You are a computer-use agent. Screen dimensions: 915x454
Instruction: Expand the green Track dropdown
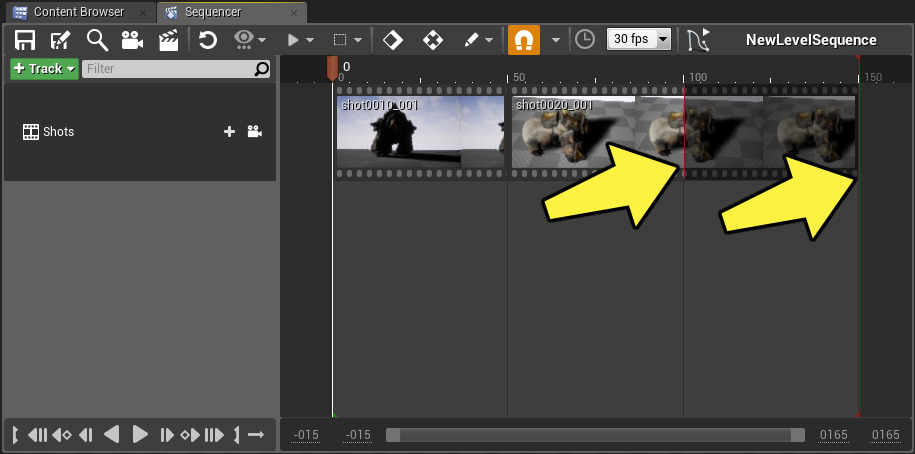(x=44, y=69)
